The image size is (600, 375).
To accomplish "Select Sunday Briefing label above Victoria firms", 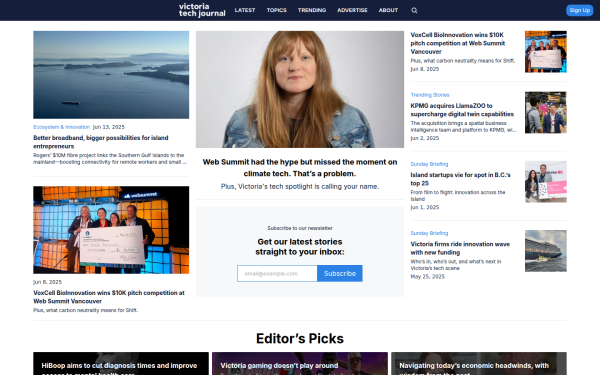I will coord(429,233).
